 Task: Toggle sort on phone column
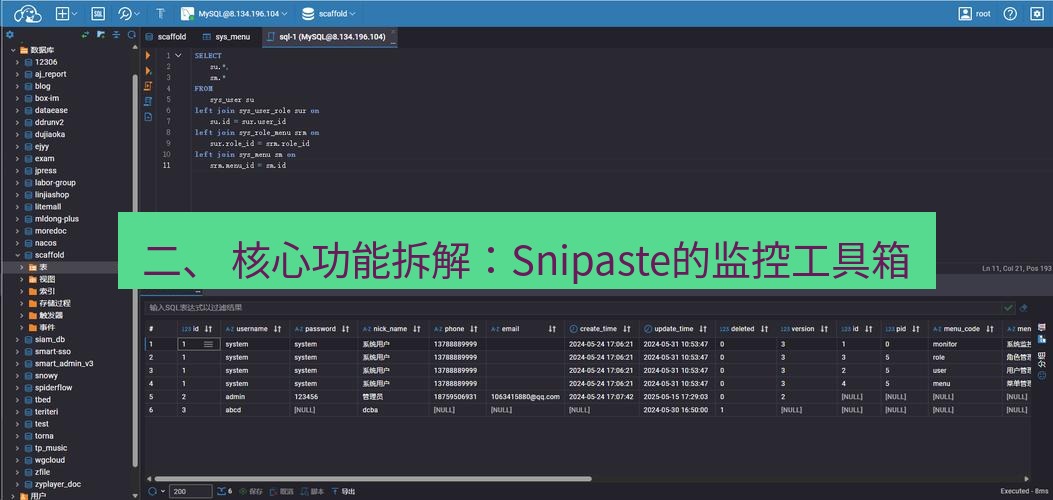[x=473, y=329]
